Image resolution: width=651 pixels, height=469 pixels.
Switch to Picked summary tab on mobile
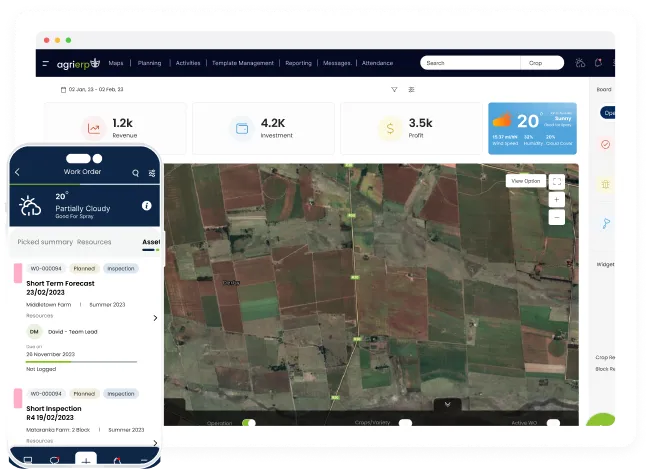tap(45, 242)
